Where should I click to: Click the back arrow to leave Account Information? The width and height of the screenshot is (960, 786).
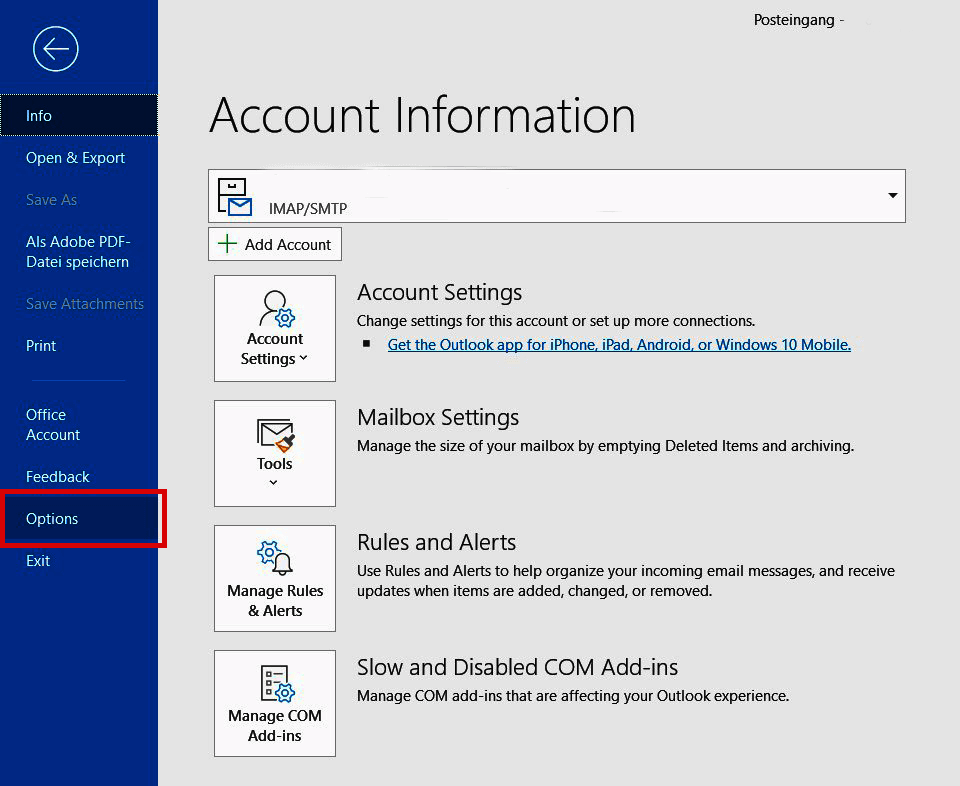click(56, 48)
